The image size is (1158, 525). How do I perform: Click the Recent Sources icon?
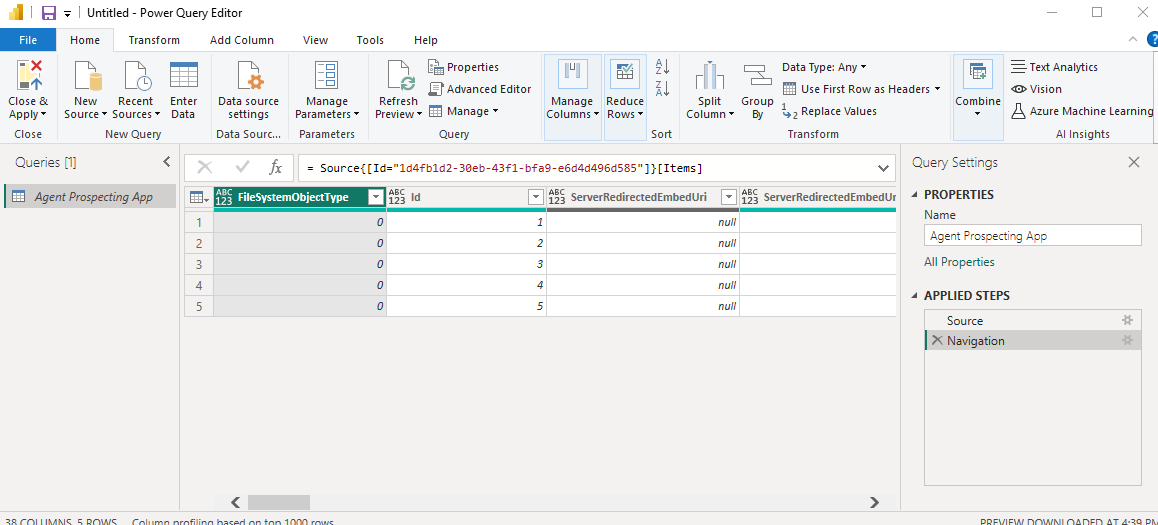(137, 76)
